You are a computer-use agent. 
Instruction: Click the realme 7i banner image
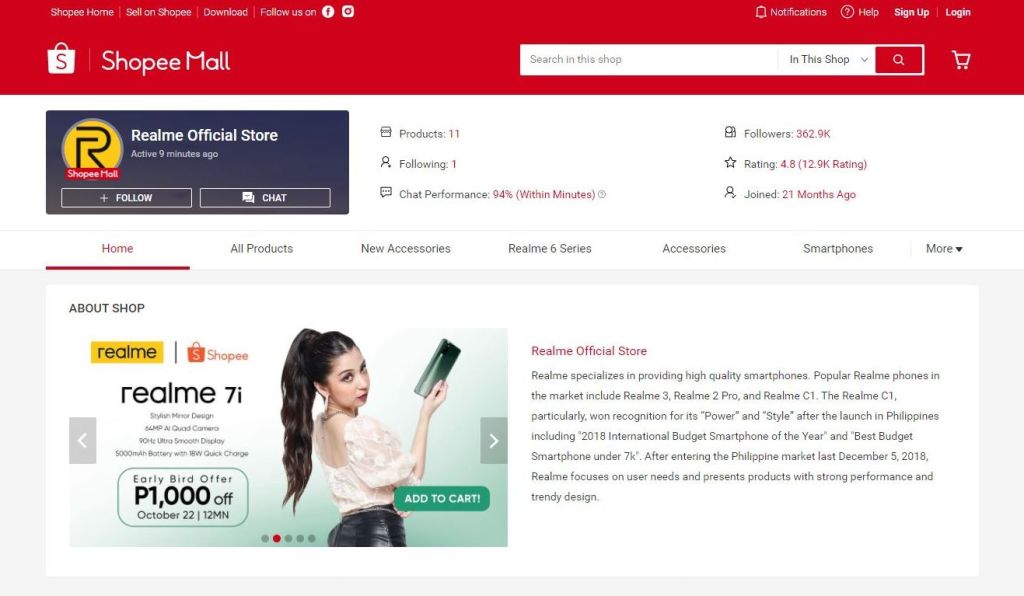pos(288,437)
